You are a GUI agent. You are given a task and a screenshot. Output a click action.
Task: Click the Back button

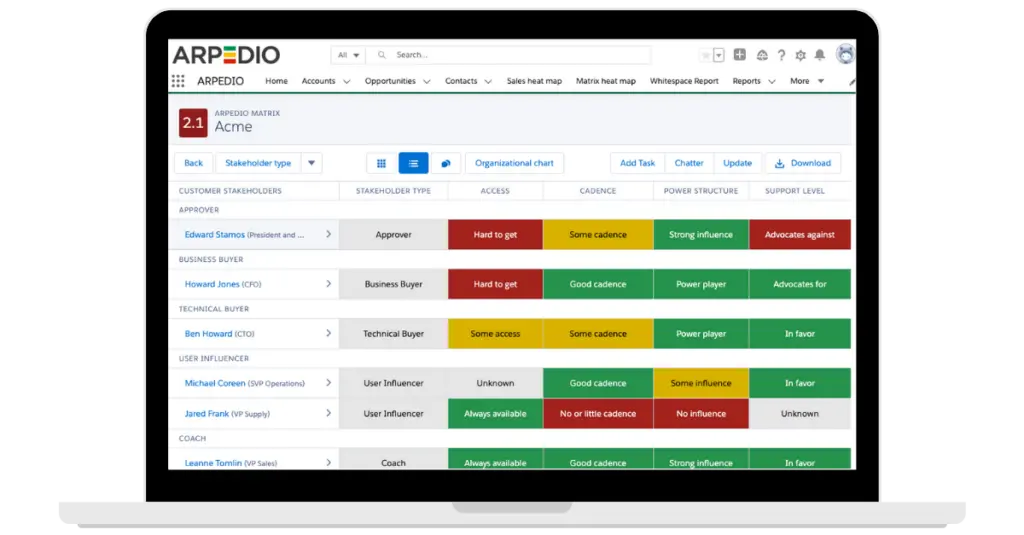[x=193, y=163]
